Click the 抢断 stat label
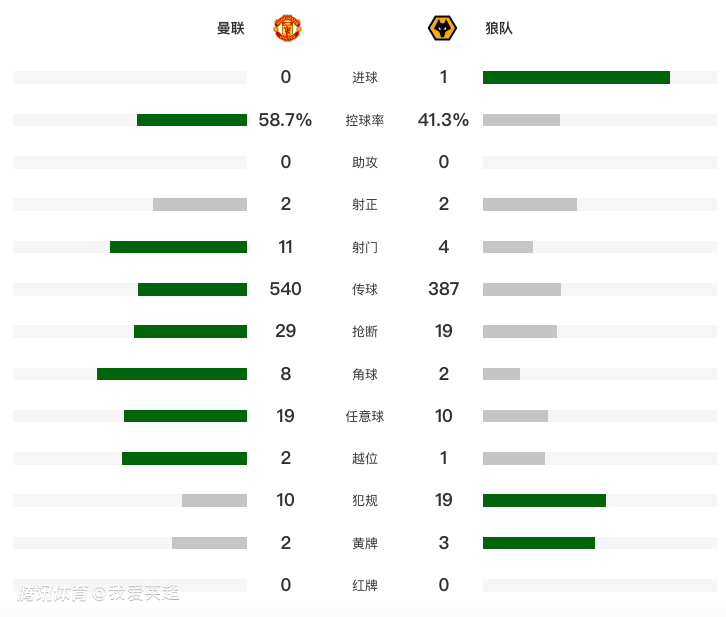Viewport: 726px width, 617px height. pos(365,331)
